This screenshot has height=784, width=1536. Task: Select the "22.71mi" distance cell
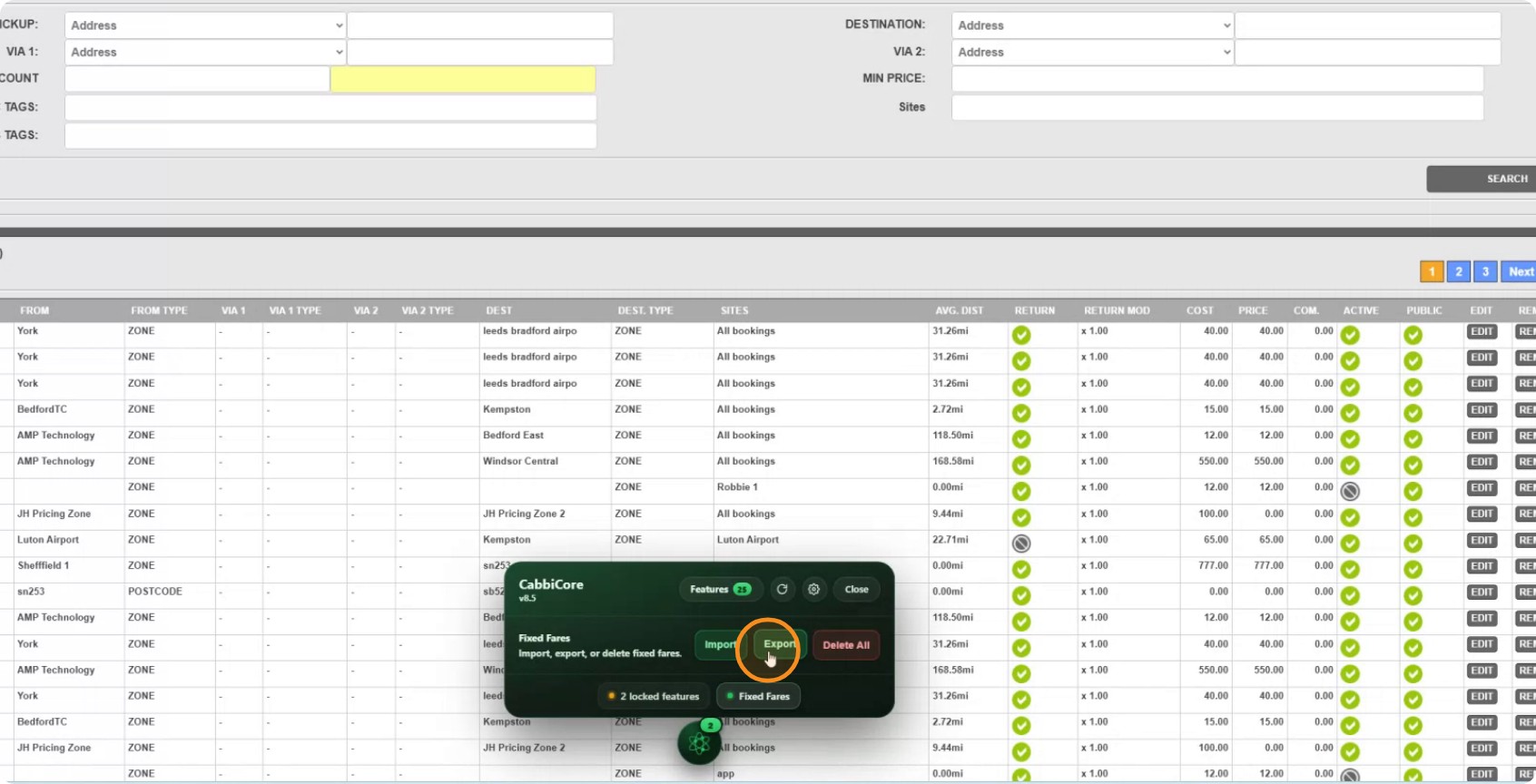point(950,540)
